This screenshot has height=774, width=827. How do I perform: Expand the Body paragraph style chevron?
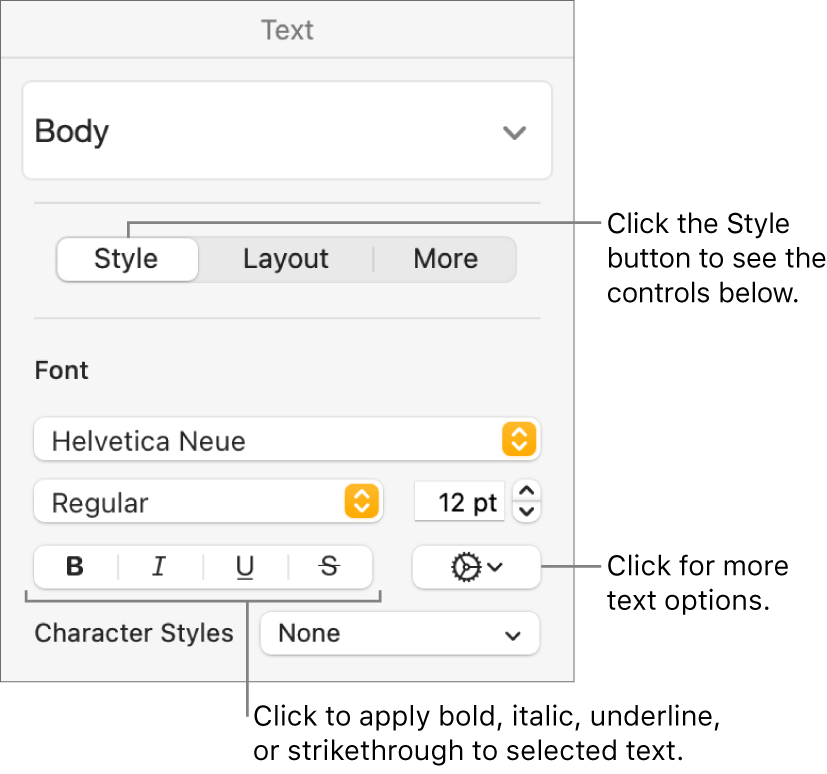(x=514, y=132)
